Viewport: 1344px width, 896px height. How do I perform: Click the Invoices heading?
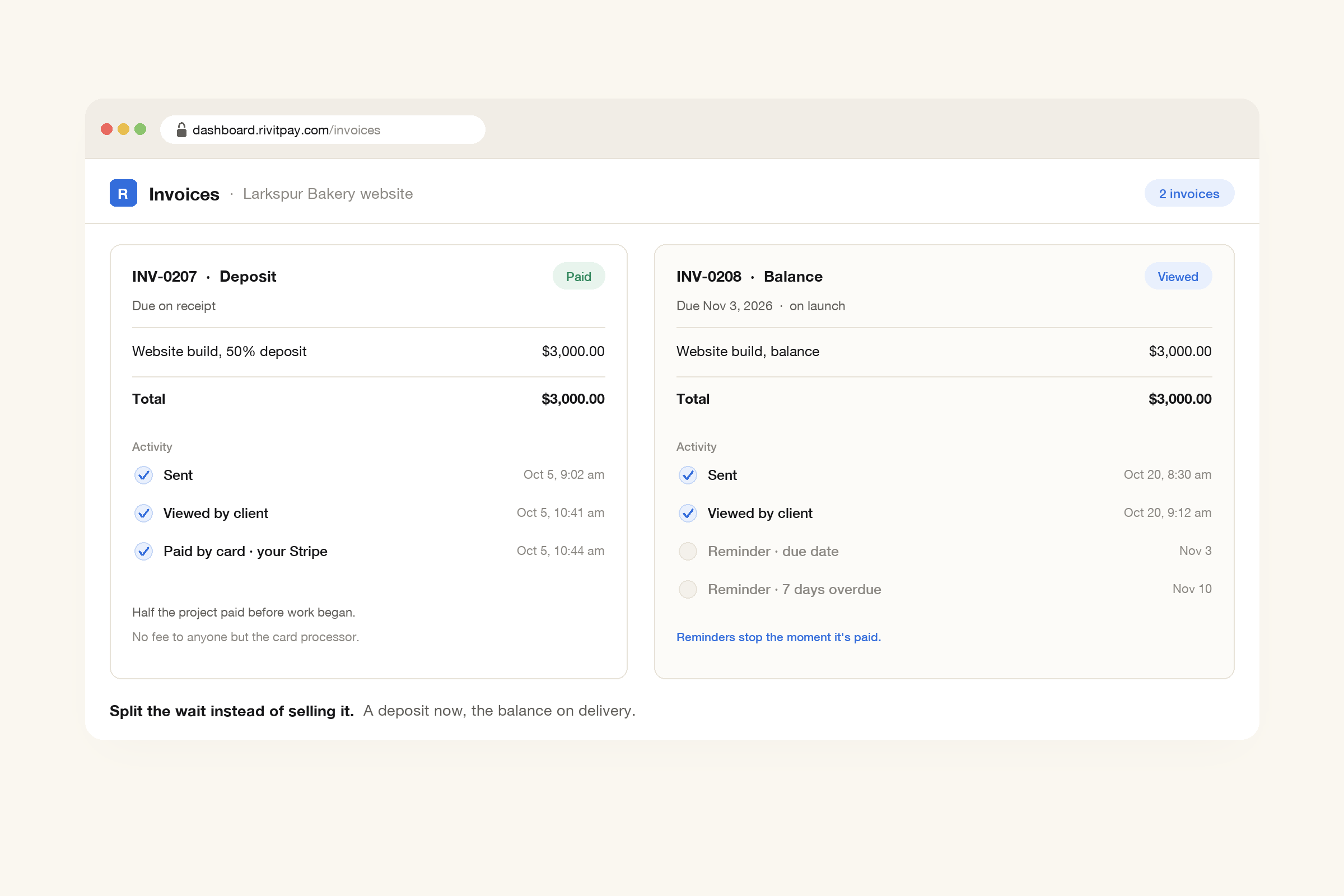(x=184, y=194)
